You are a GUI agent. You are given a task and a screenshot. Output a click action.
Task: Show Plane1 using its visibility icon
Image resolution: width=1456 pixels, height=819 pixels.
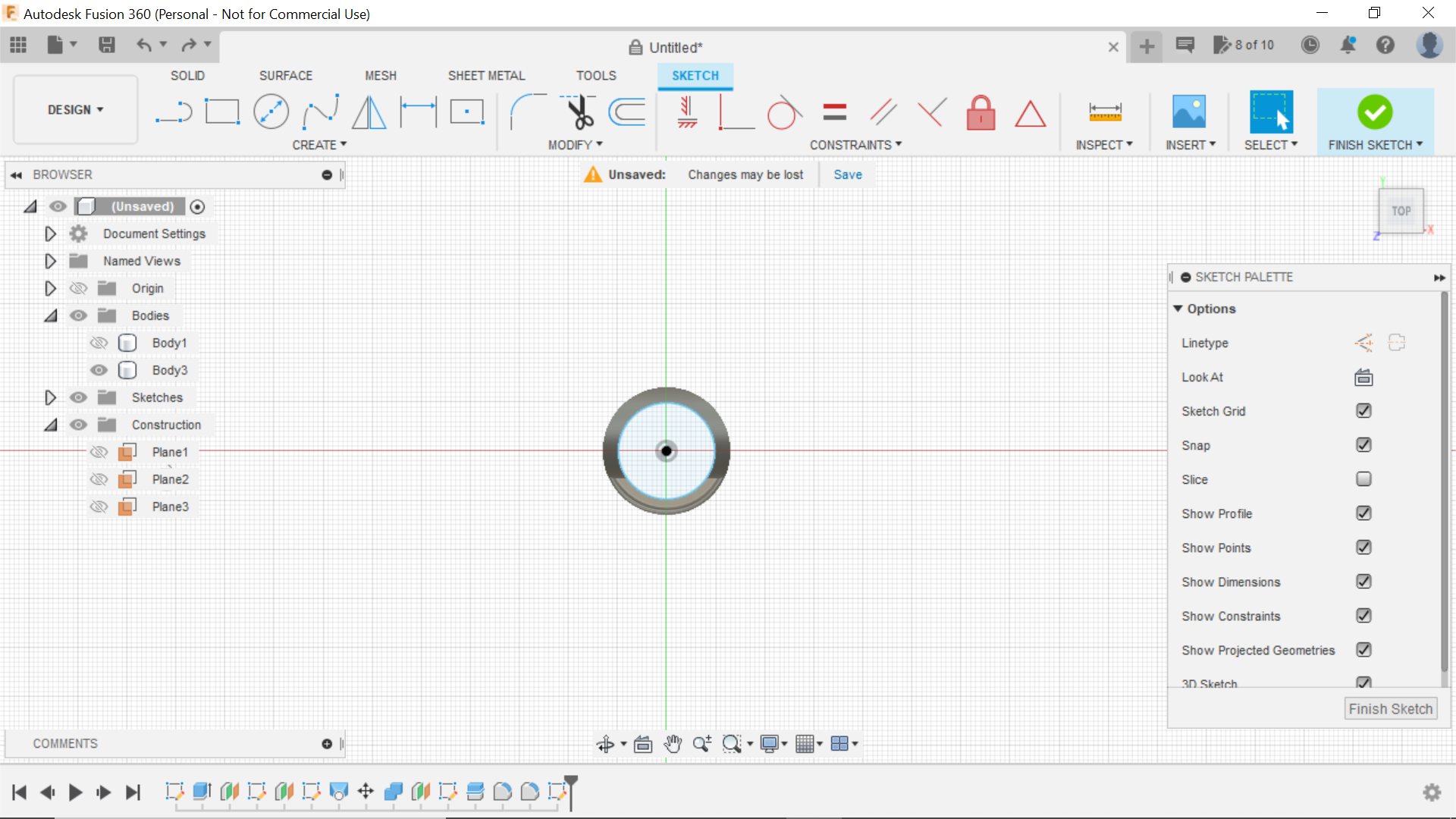point(99,451)
